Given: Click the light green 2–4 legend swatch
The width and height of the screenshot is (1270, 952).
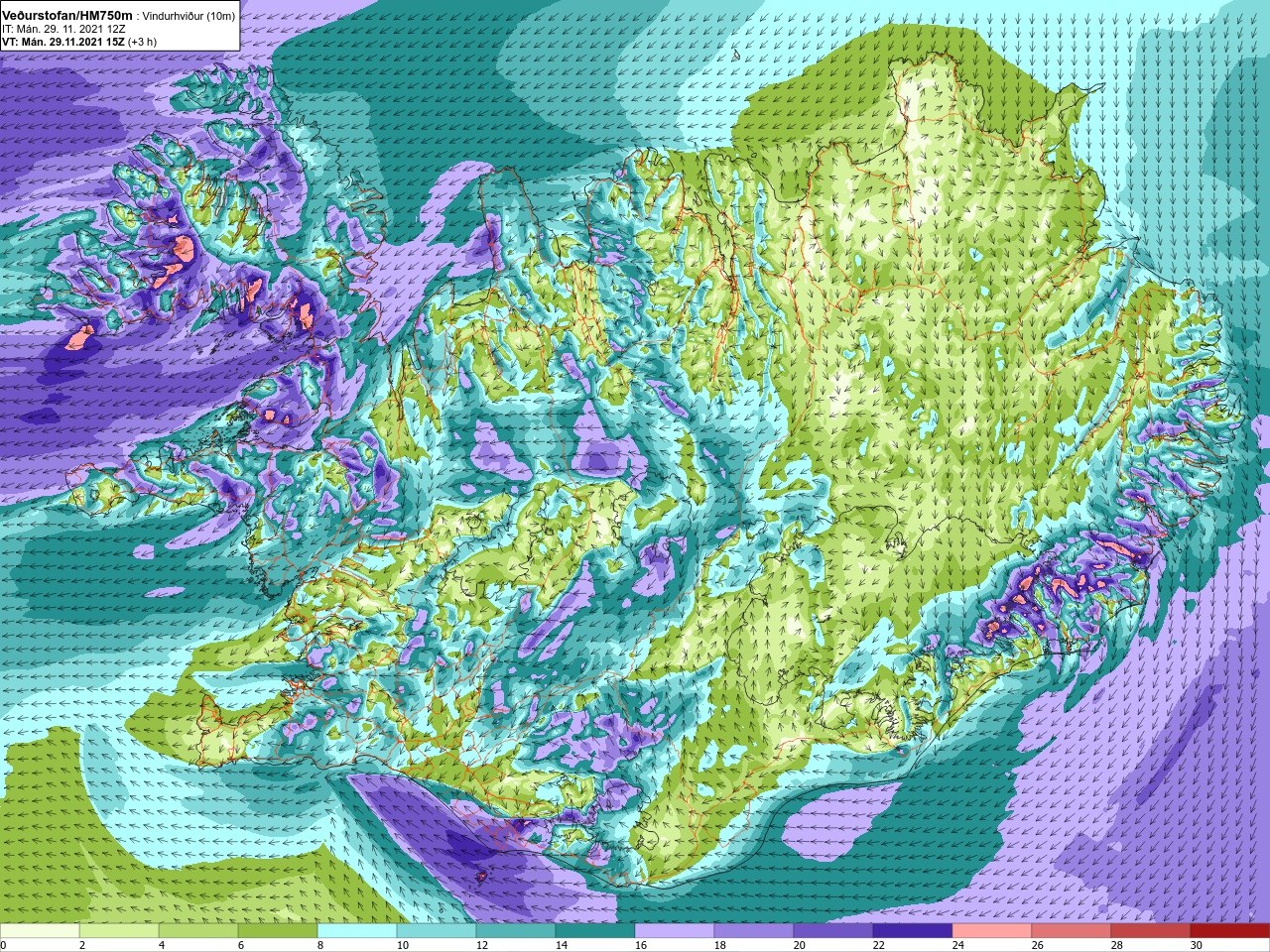Looking at the screenshot, I should pyautogui.click(x=119, y=931).
